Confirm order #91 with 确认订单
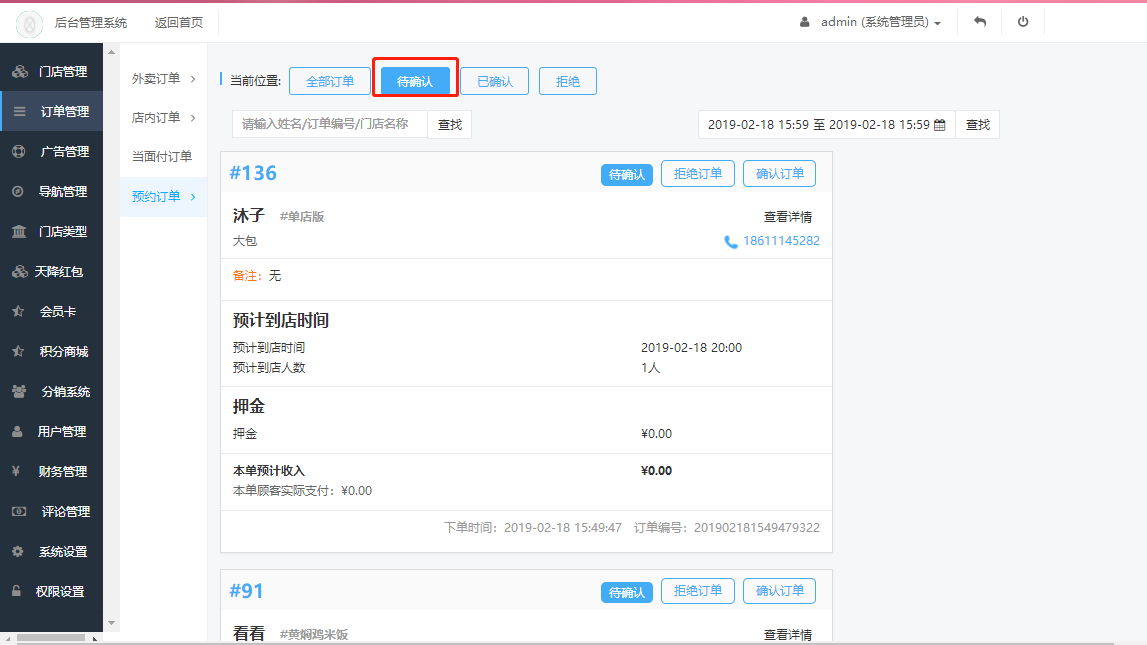Image resolution: width=1147 pixels, height=645 pixels. [x=780, y=591]
